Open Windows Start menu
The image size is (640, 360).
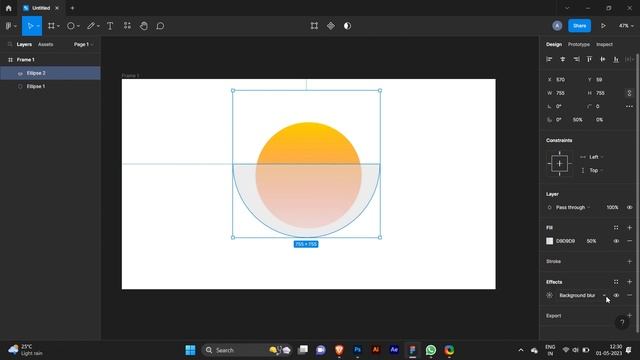tap(190, 350)
